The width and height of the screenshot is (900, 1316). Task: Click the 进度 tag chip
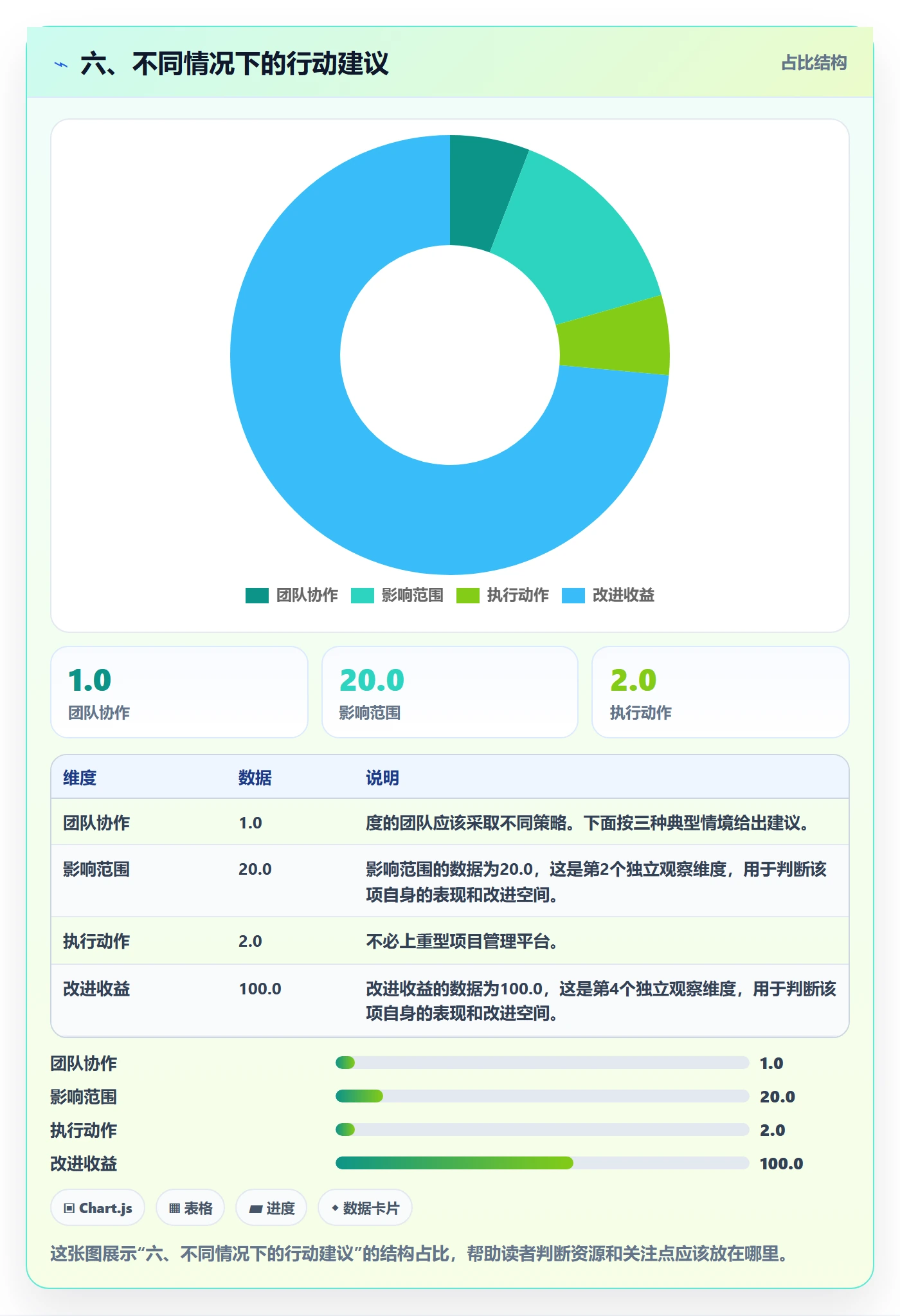pyautogui.click(x=271, y=1208)
